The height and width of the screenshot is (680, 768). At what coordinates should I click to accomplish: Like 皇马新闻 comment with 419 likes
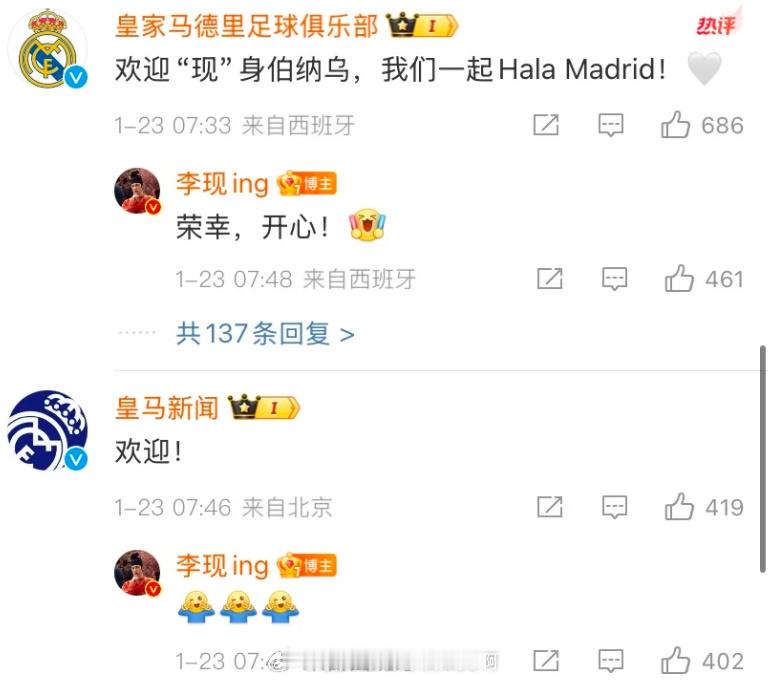click(x=679, y=507)
